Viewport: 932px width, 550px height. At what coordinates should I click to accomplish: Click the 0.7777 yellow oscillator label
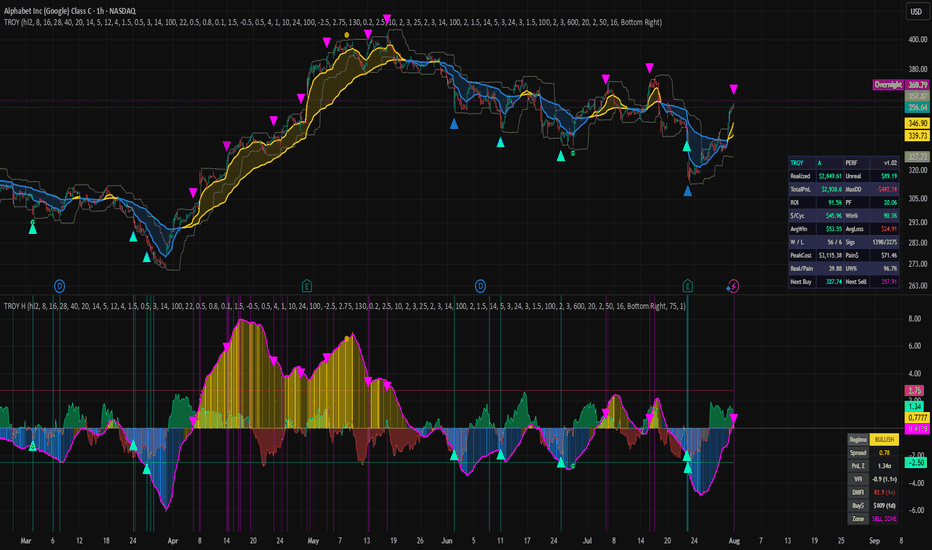917,418
